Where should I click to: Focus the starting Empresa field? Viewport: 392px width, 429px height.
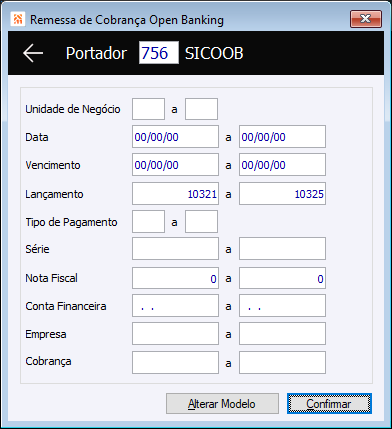coord(175,334)
